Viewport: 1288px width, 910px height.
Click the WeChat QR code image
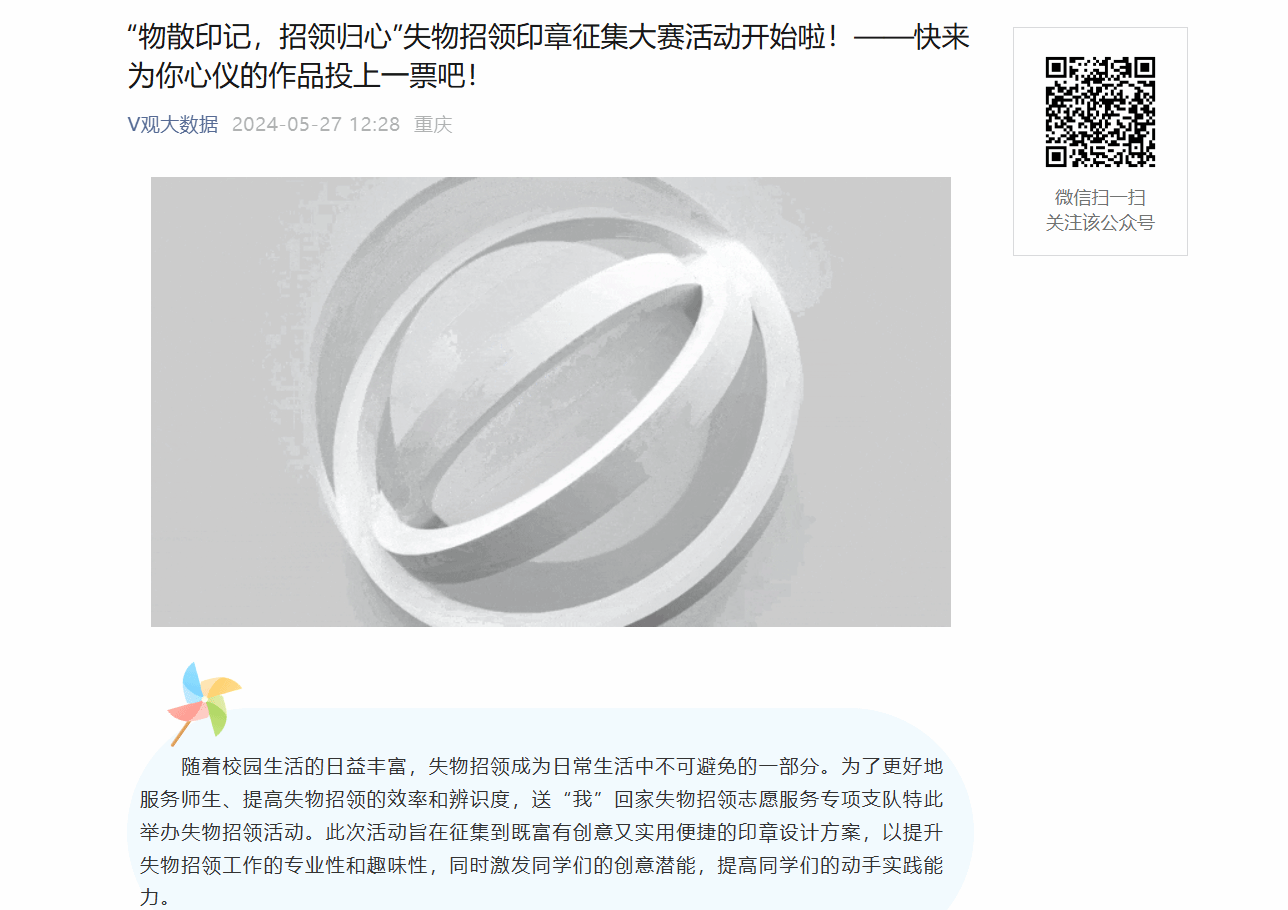click(1100, 112)
